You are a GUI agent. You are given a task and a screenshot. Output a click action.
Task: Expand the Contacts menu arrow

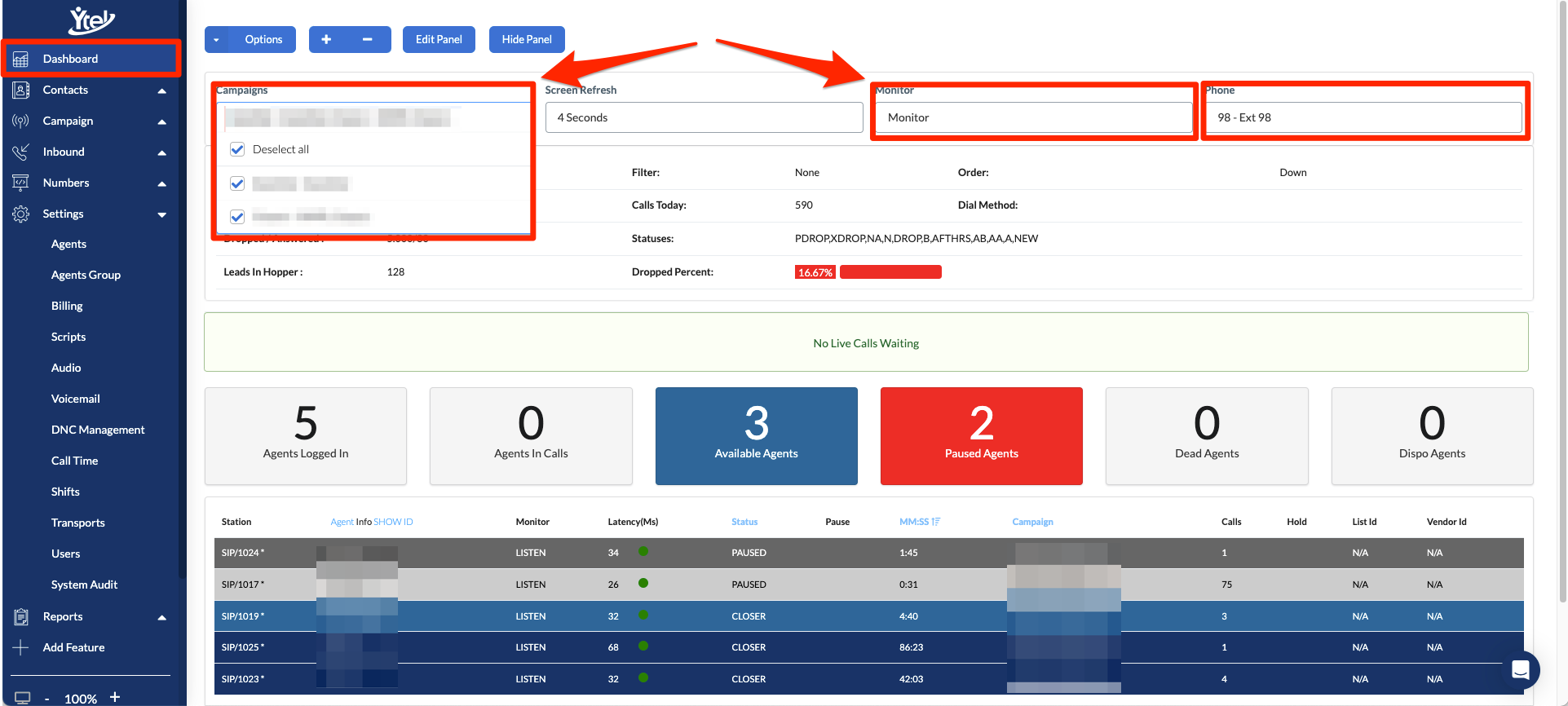pyautogui.click(x=161, y=90)
